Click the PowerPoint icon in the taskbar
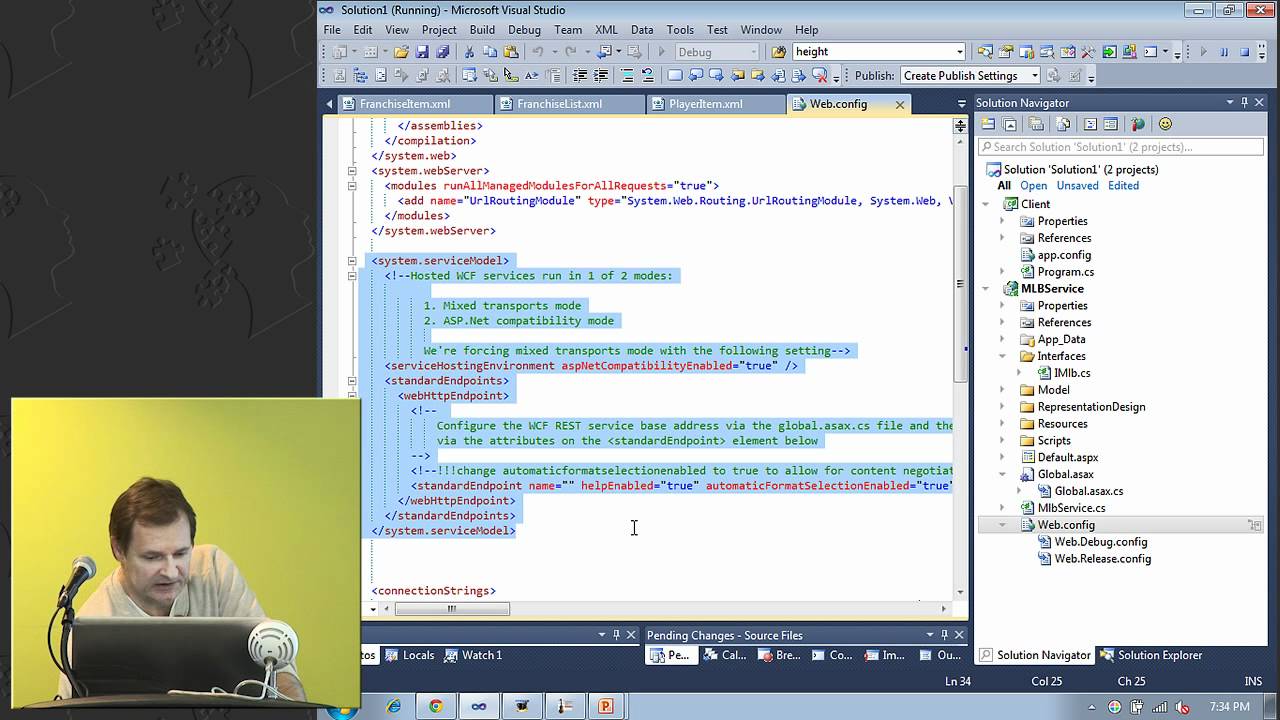Image resolution: width=1280 pixels, height=720 pixels. click(606, 706)
